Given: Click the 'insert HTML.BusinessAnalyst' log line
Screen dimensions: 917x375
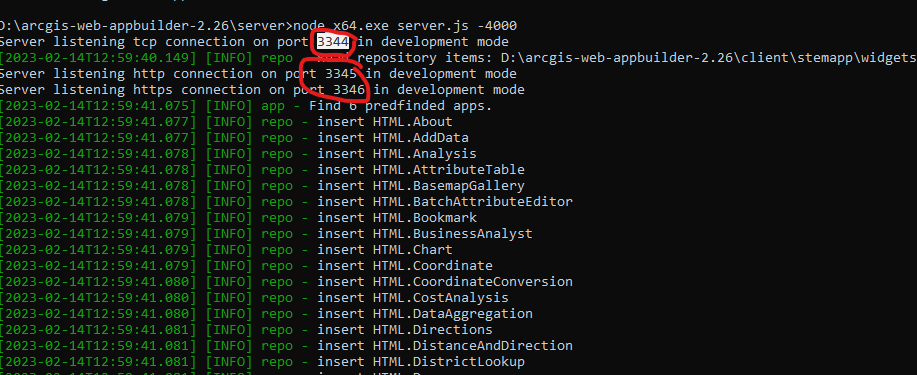Looking at the screenshot, I should pyautogui.click(x=425, y=233).
